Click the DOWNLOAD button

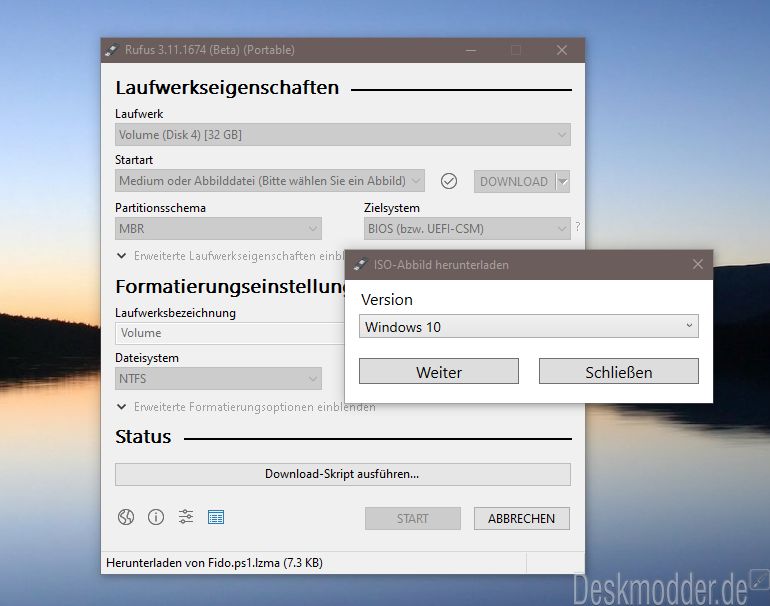(514, 182)
